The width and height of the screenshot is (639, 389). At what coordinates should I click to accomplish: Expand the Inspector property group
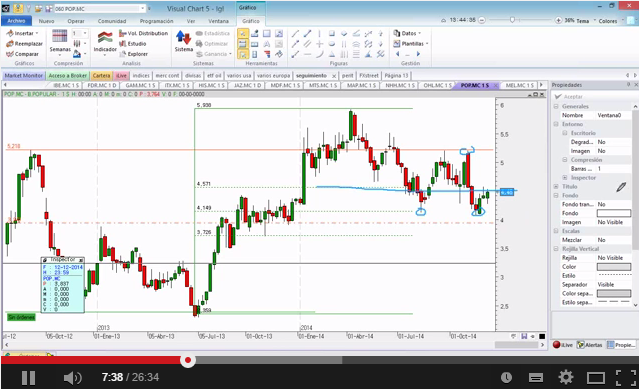pos(565,178)
